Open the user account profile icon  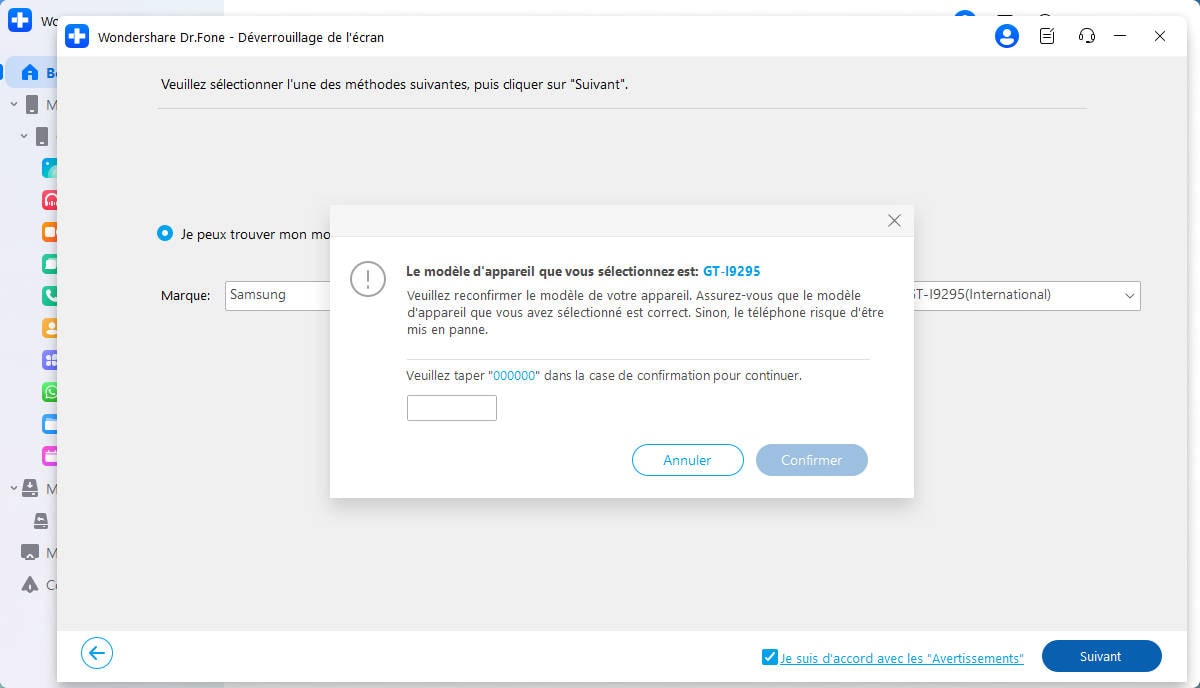1006,36
